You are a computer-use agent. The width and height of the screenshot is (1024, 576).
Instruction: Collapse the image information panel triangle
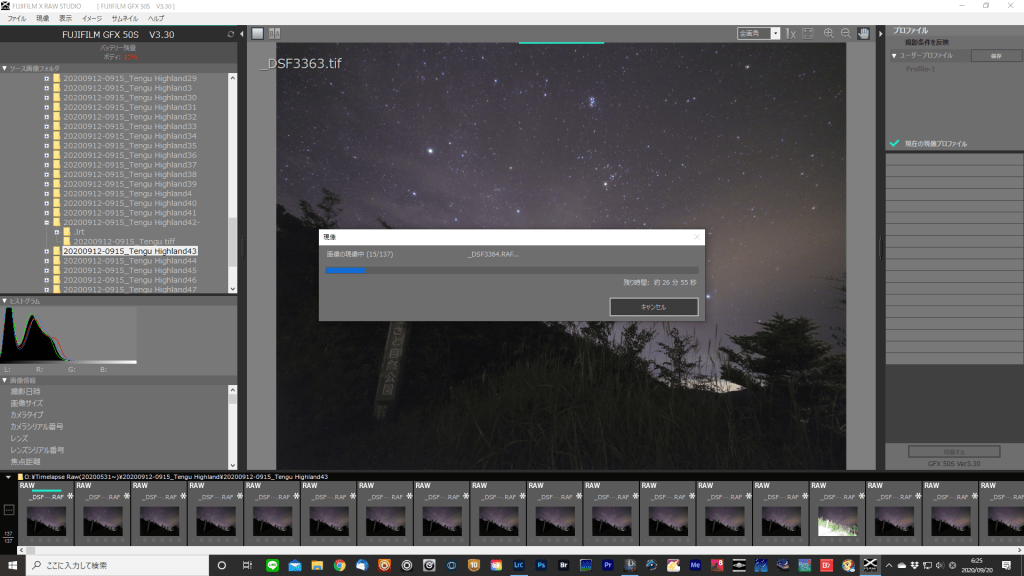tap(4, 380)
